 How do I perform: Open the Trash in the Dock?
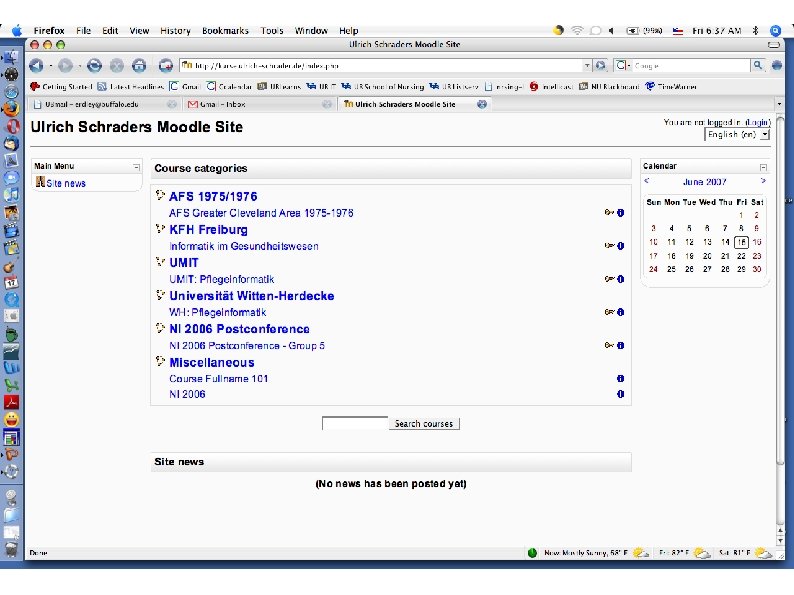click(x=11, y=548)
